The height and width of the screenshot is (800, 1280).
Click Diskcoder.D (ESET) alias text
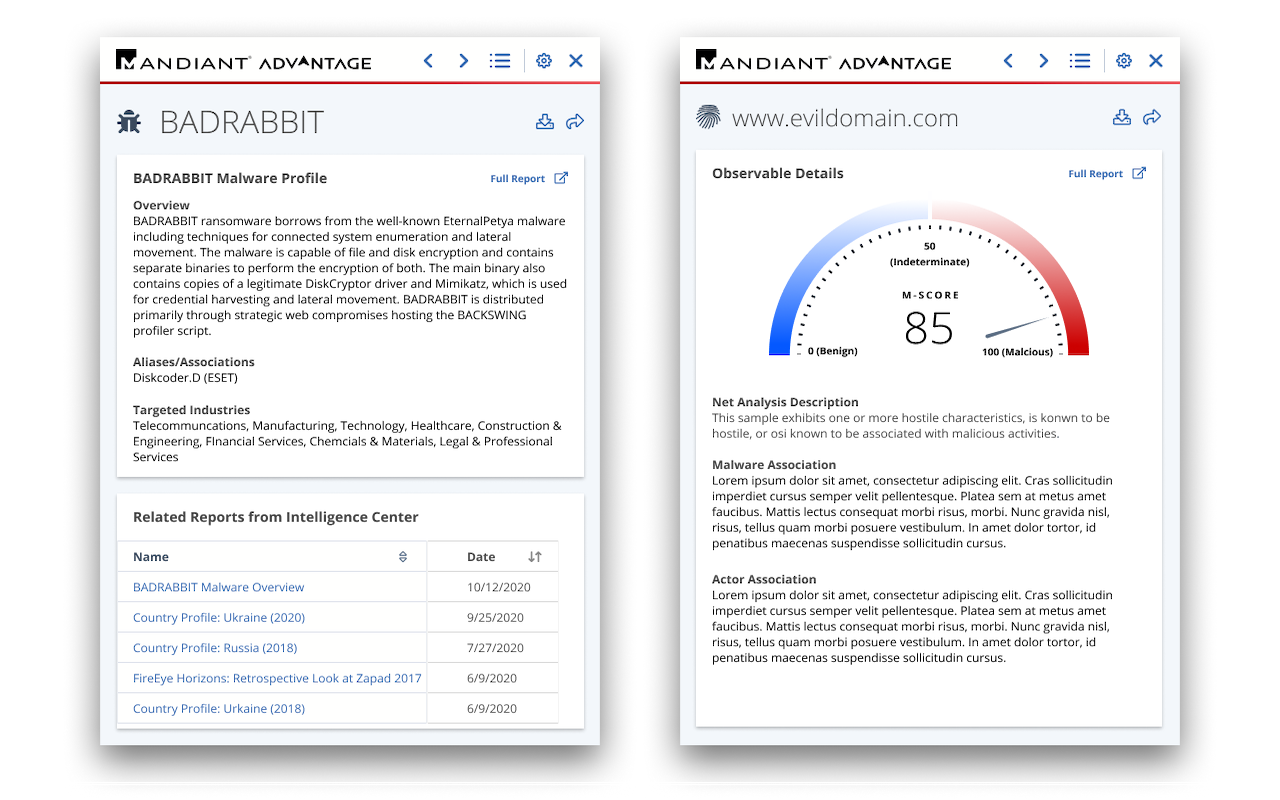[x=185, y=378]
